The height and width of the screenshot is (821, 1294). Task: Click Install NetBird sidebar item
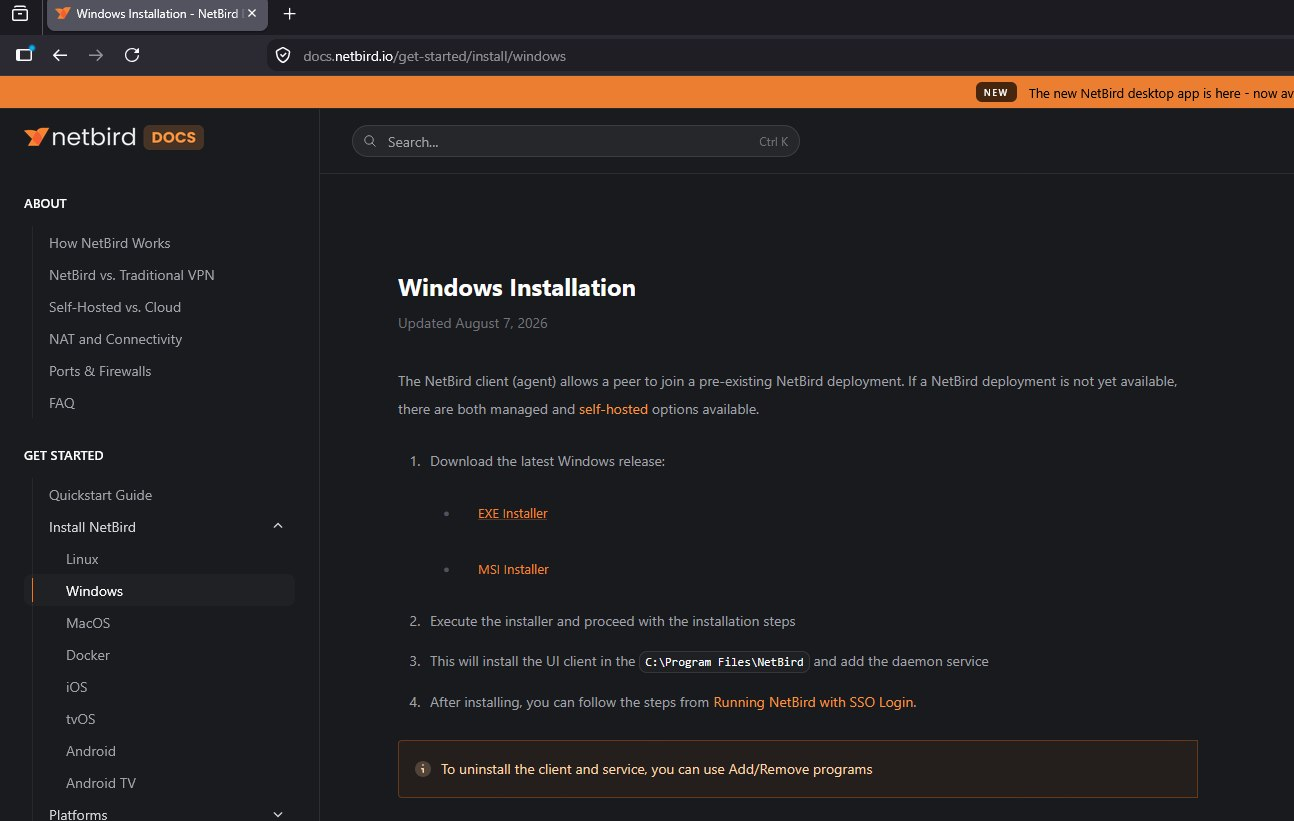pos(93,527)
